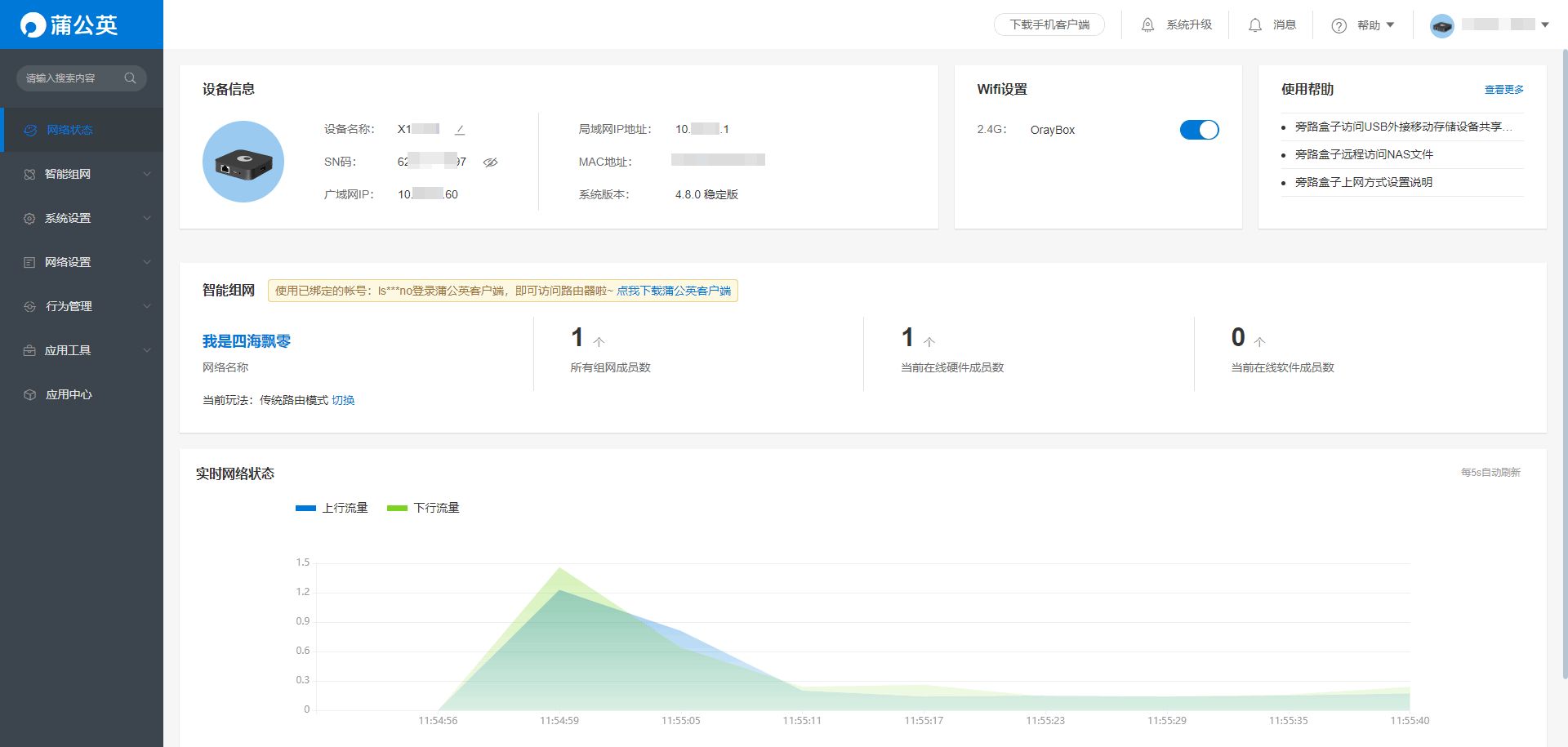The image size is (1568, 747).
Task: Expand the 帮助 dropdown in top bar
Action: (1368, 24)
